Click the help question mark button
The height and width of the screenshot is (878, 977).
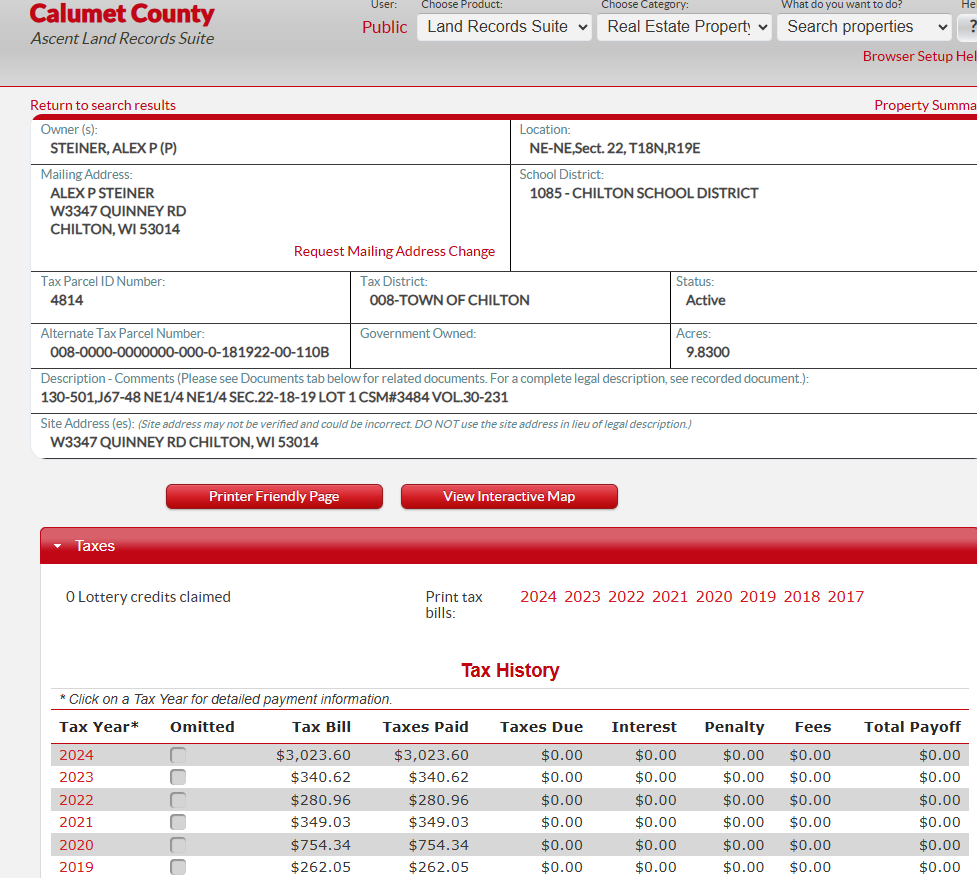click(969, 27)
